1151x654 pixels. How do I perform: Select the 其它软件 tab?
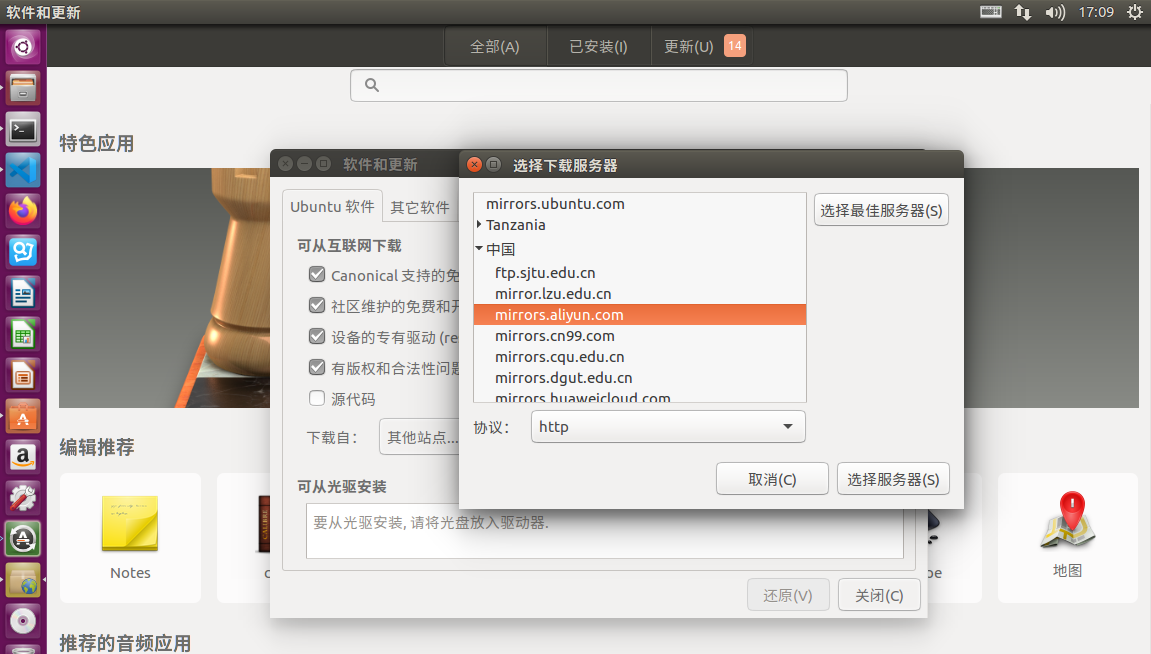420,208
